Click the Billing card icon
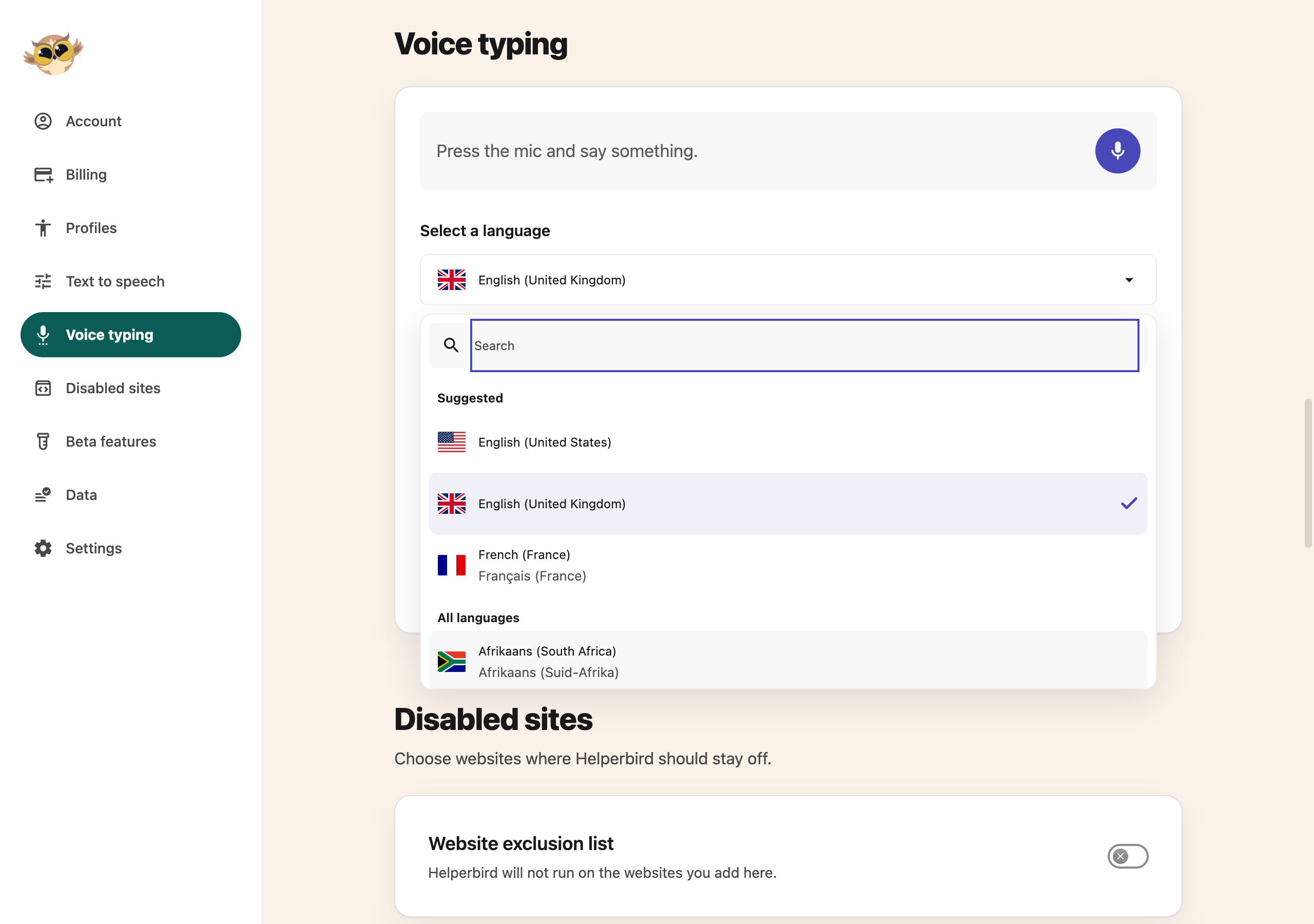The height and width of the screenshot is (924, 1314). (x=44, y=175)
